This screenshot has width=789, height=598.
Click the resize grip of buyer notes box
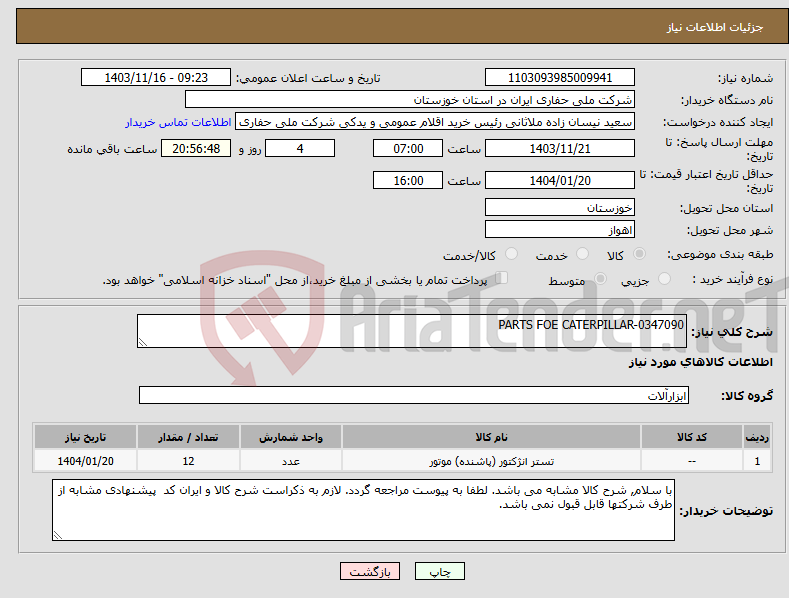pos(58,535)
